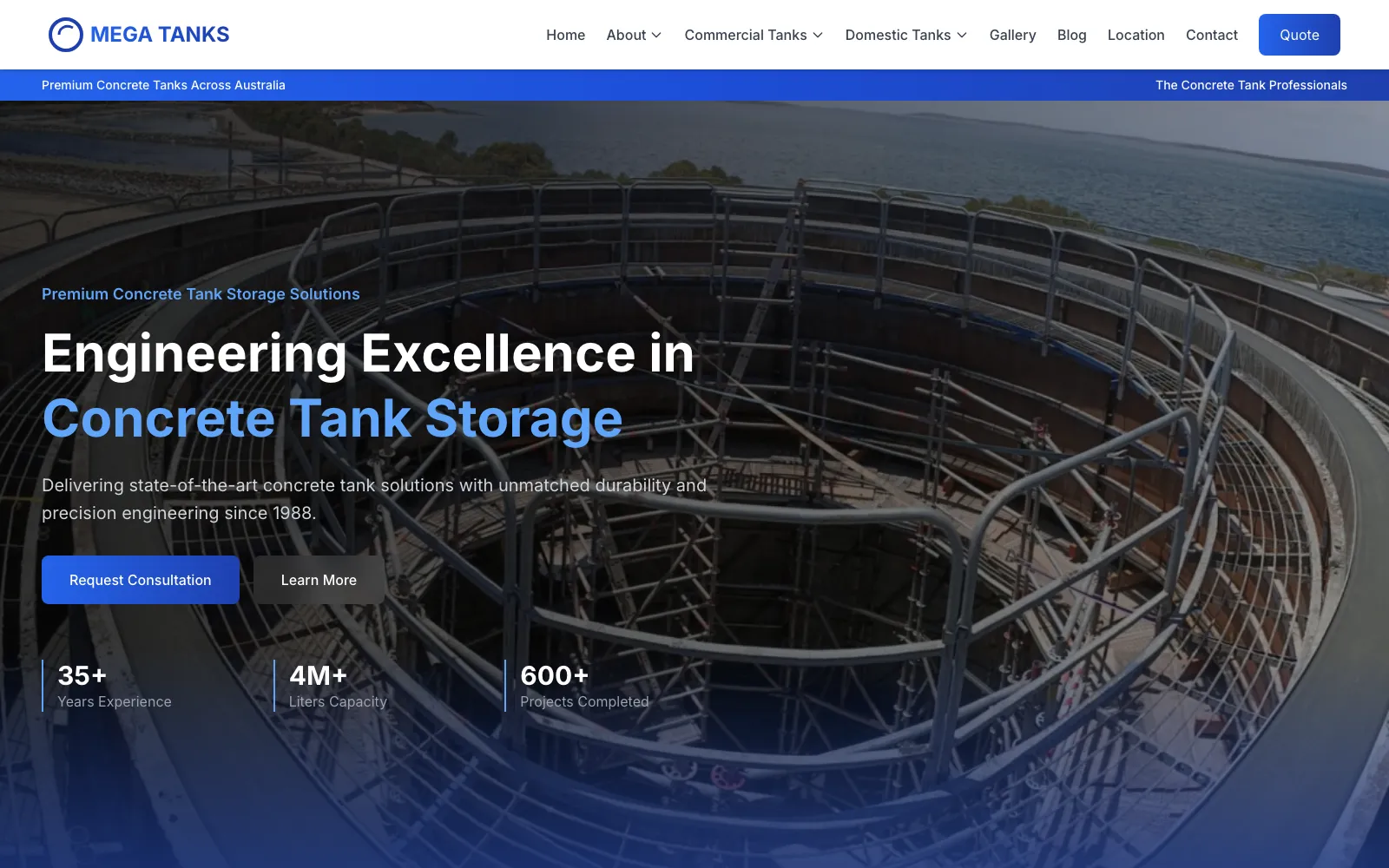The width and height of the screenshot is (1389, 868).
Task: Open the Contact page
Action: pyautogui.click(x=1212, y=35)
